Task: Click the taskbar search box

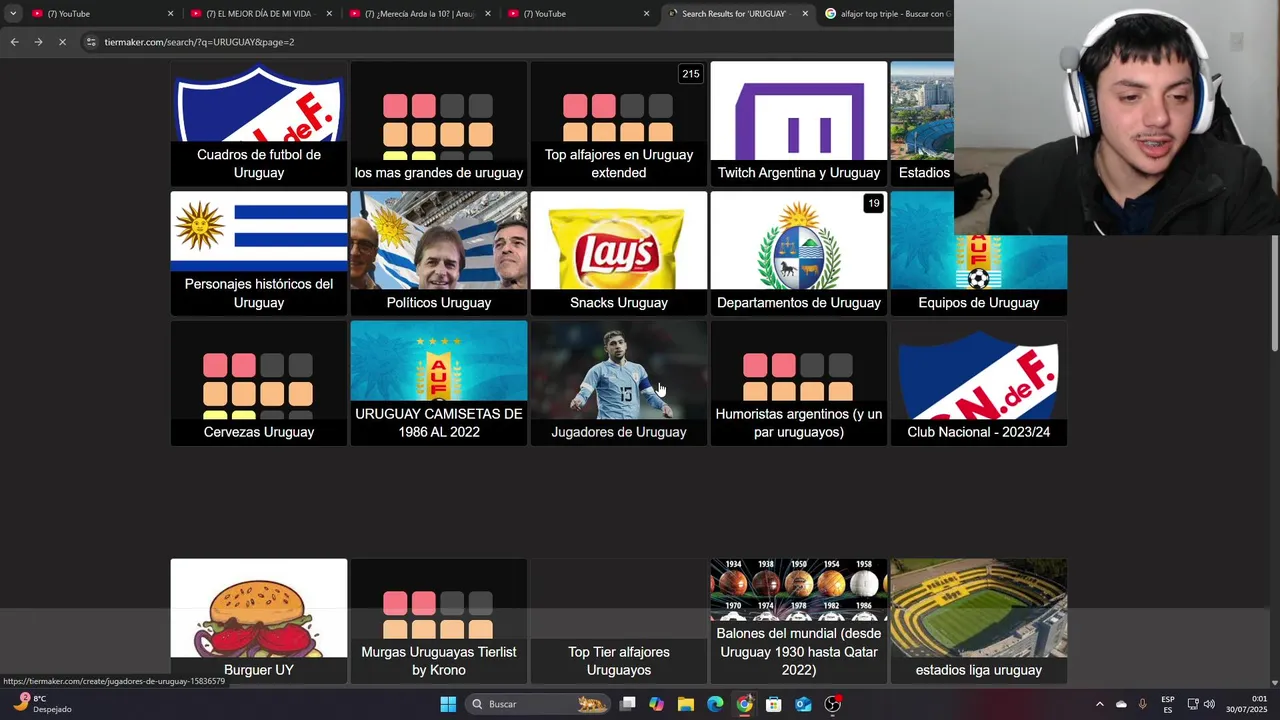Action: (538, 704)
